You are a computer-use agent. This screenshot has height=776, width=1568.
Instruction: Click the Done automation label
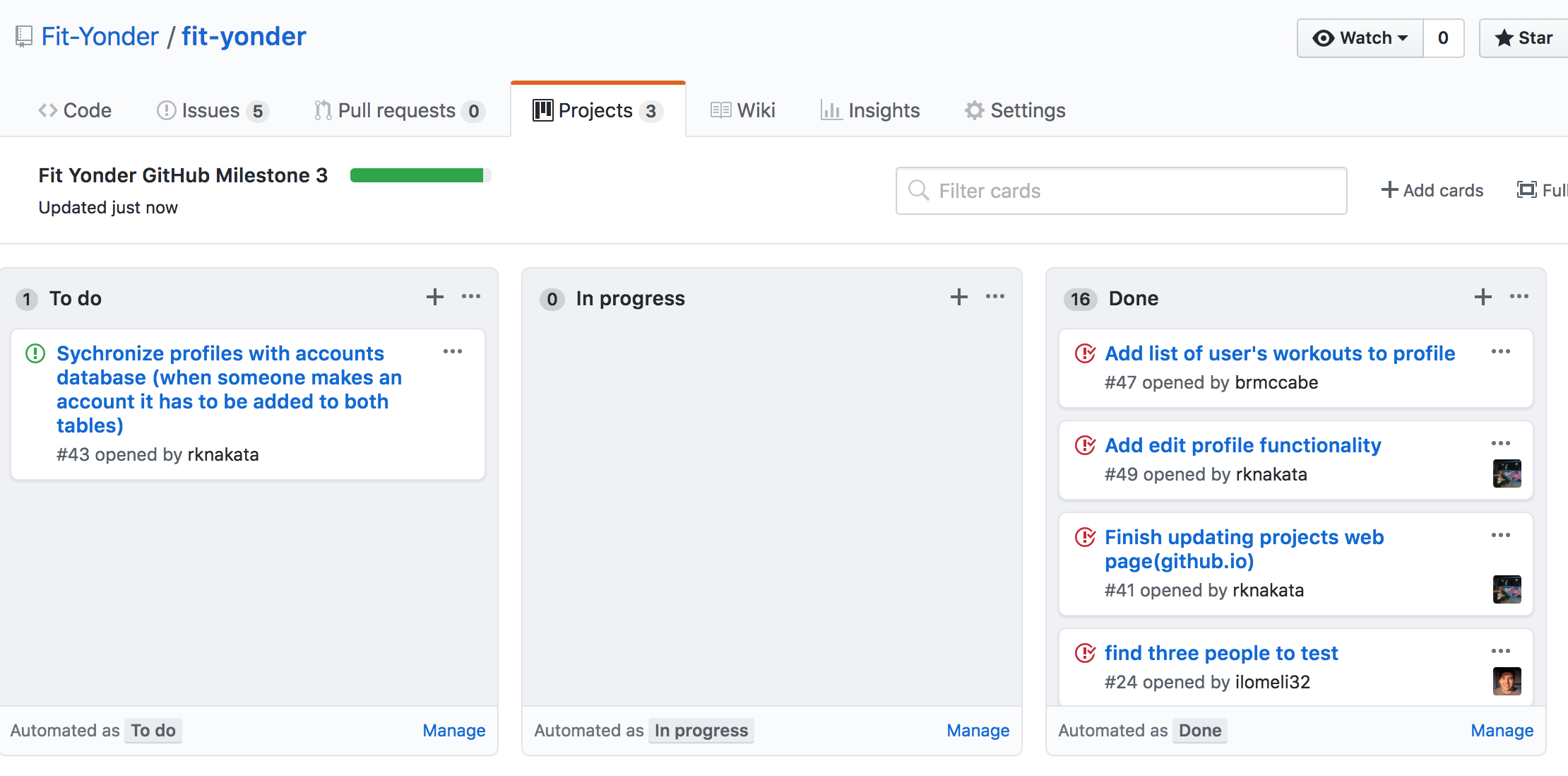click(x=1200, y=730)
